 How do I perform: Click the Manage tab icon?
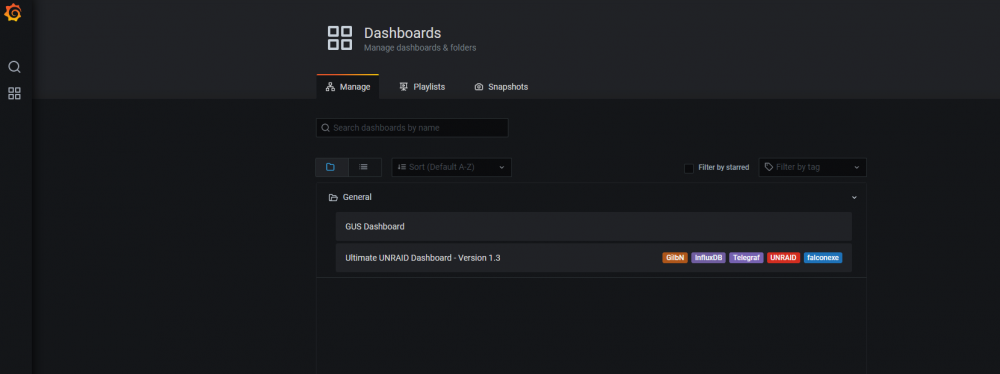(x=330, y=87)
